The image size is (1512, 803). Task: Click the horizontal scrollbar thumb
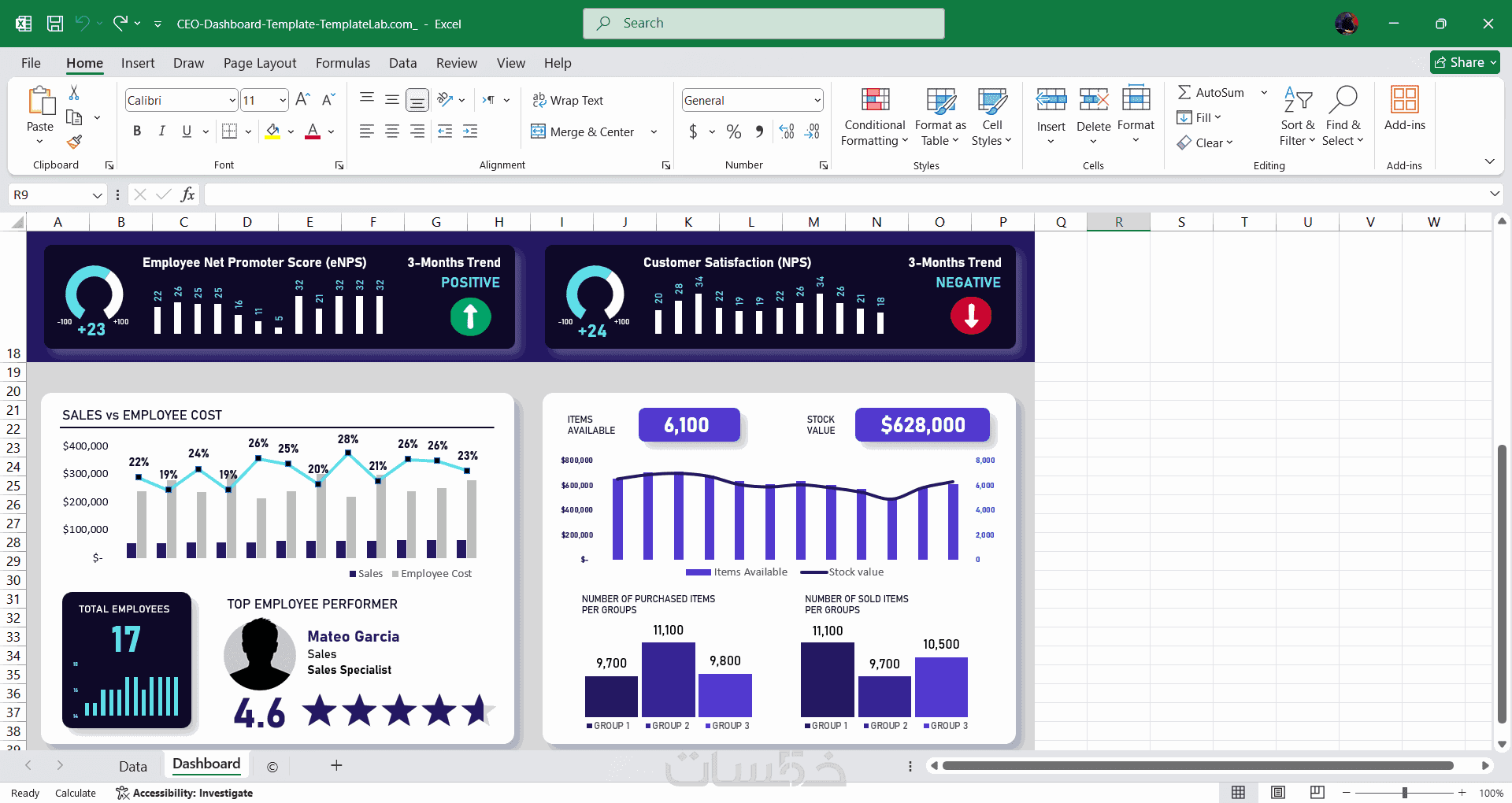pyautogui.click(x=1198, y=765)
